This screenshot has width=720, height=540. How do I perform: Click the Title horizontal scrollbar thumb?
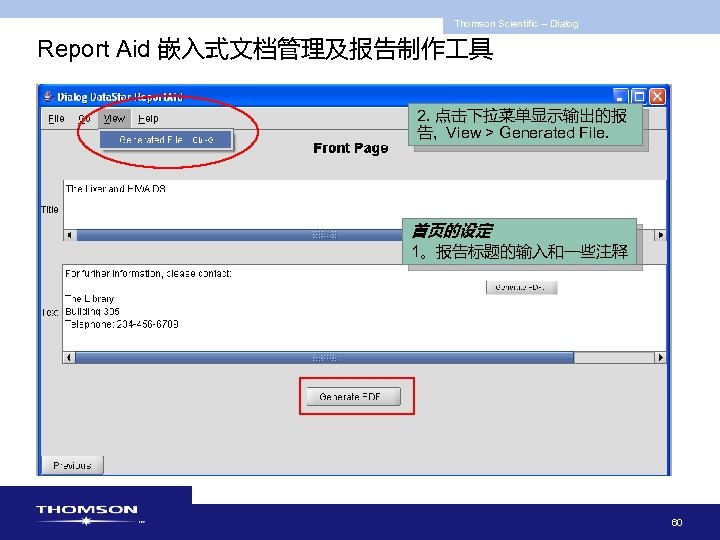[239, 235]
